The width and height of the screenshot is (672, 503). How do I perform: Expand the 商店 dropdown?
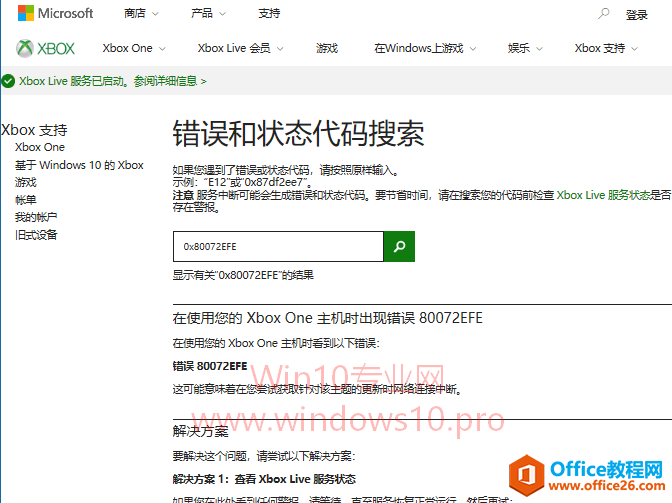tap(141, 14)
